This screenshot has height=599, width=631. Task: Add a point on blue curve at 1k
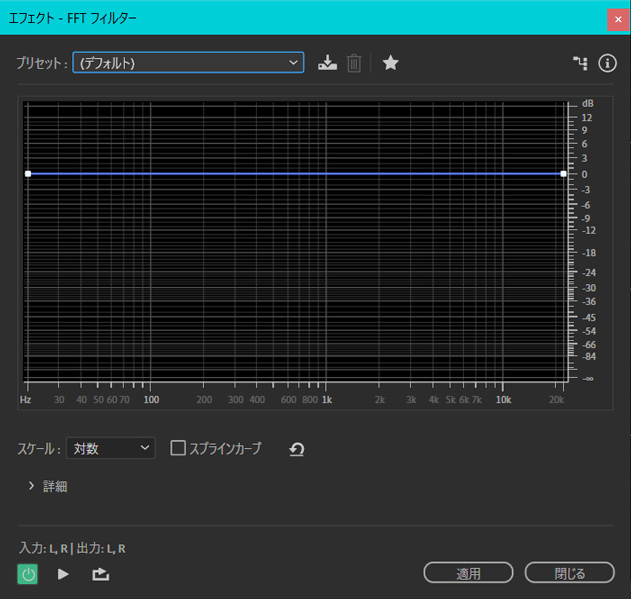326,174
